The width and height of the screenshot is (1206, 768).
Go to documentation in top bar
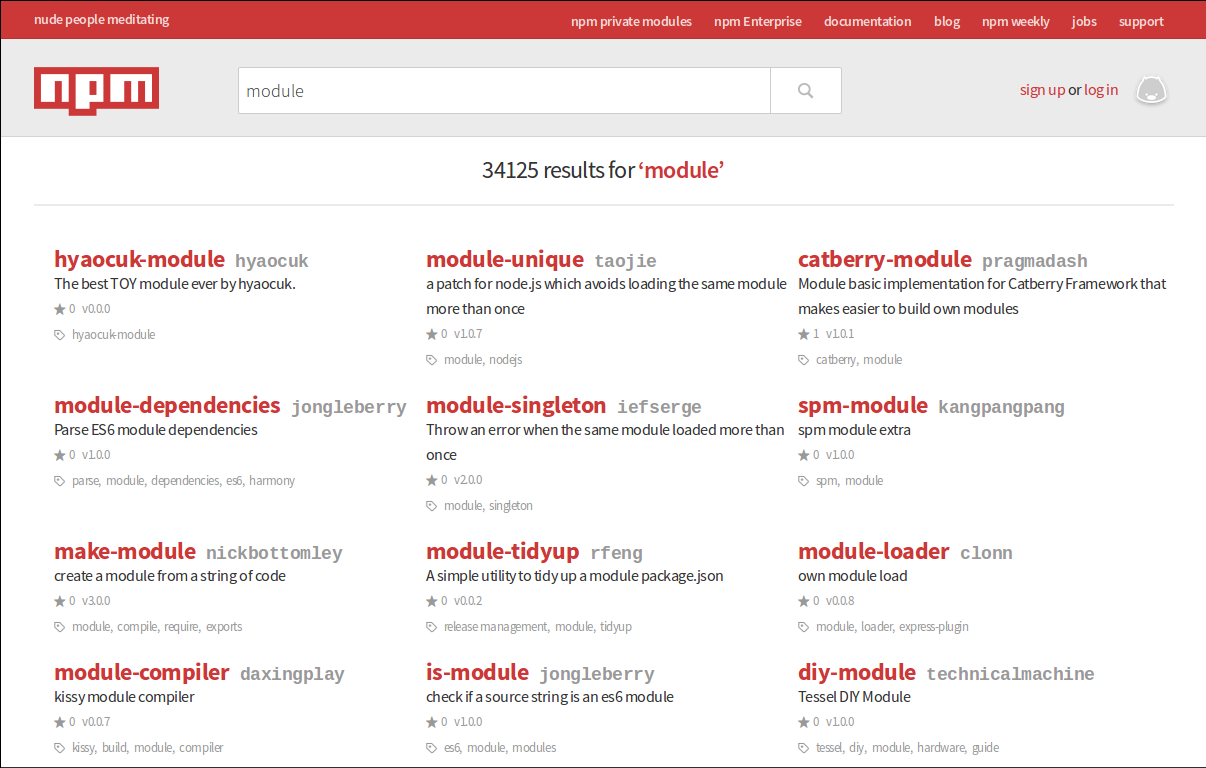point(868,21)
